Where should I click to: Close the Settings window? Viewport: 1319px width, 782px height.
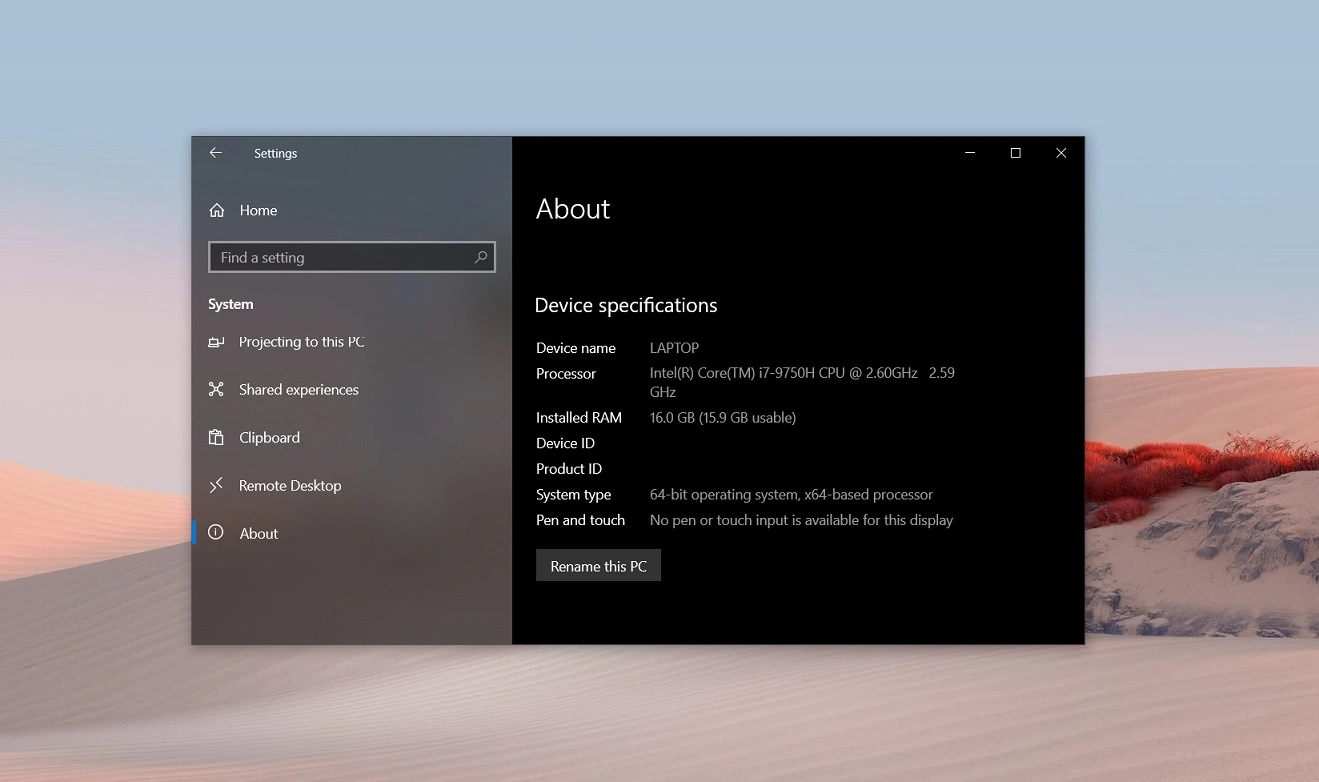1061,153
